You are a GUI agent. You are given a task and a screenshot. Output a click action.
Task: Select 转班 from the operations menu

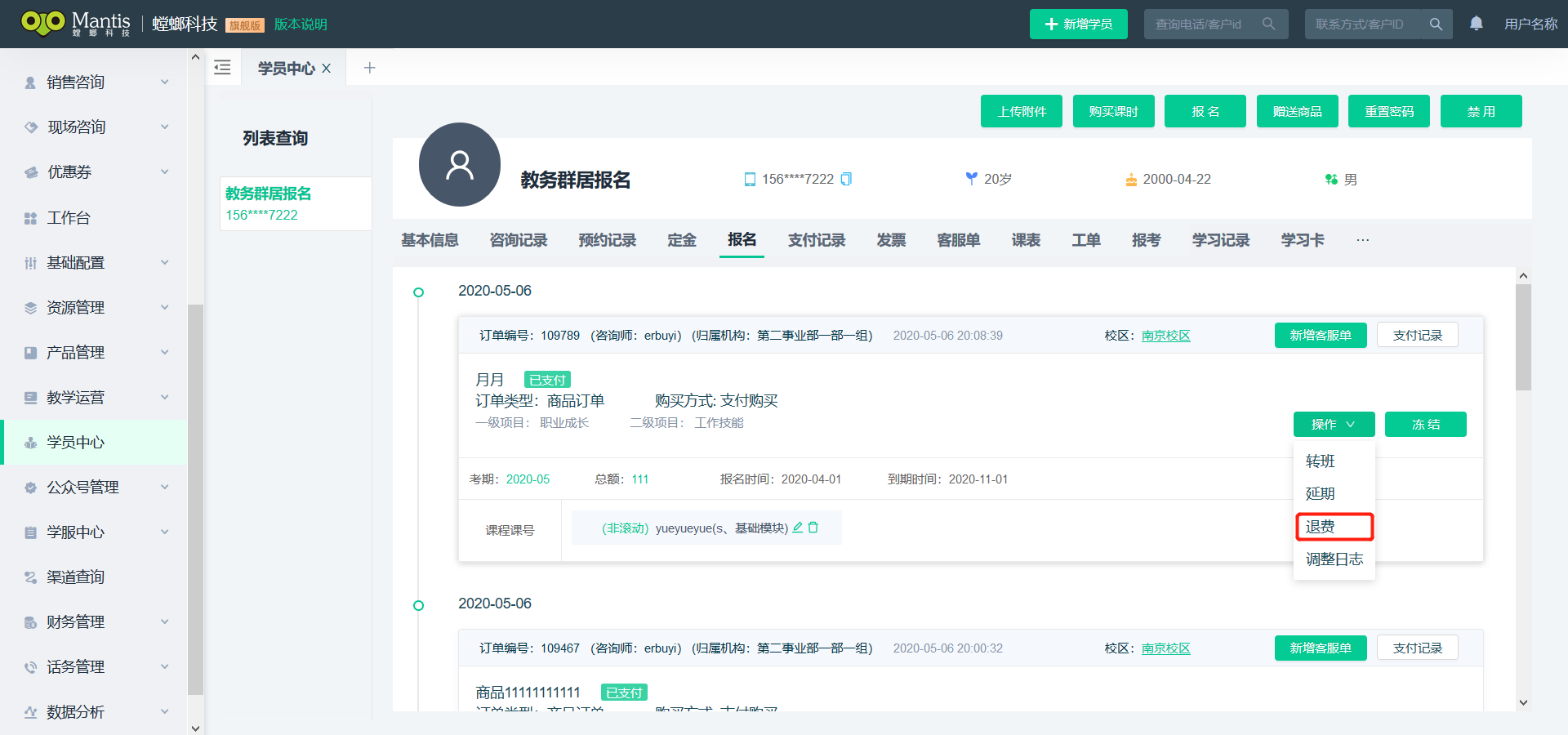[1334, 461]
